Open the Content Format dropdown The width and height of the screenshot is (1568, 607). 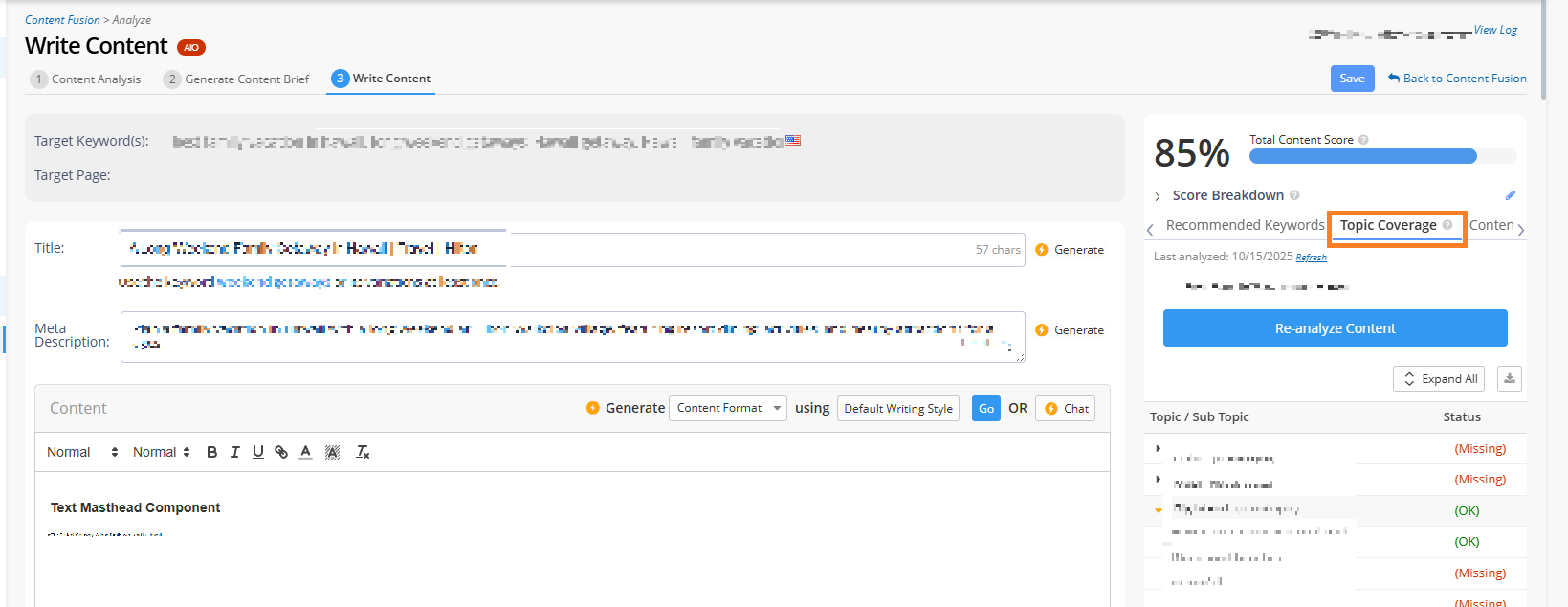727,408
